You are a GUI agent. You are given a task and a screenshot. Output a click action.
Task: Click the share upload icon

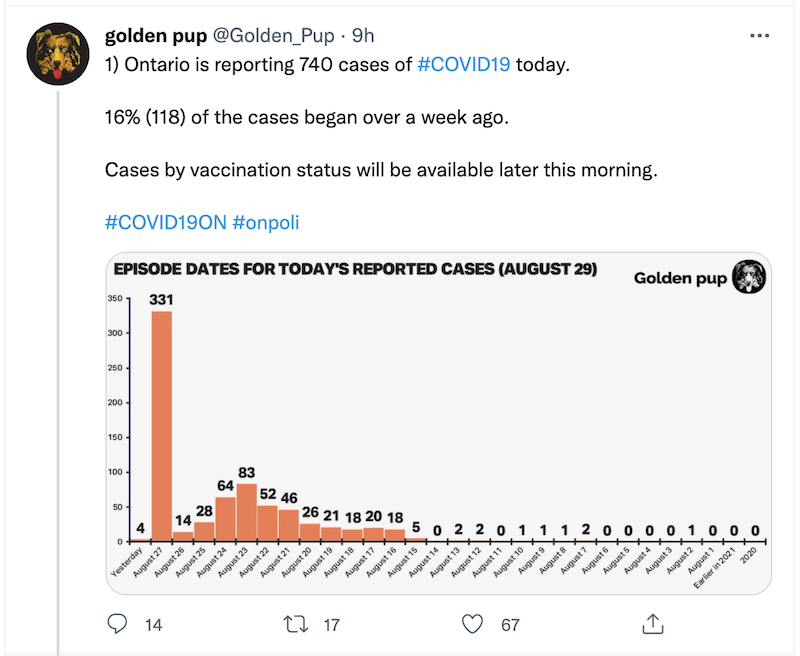click(653, 624)
